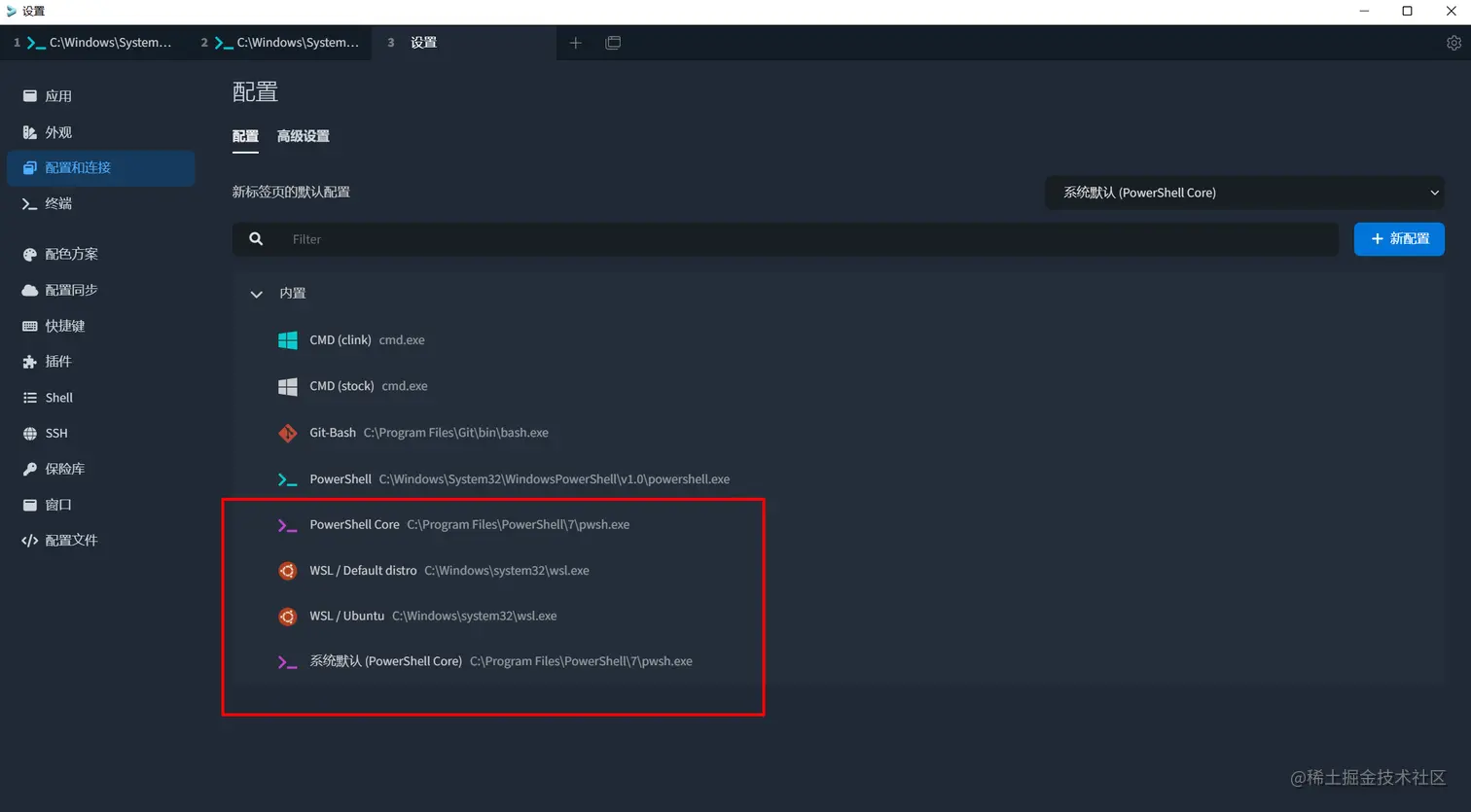The image size is (1471, 812).
Task: Open the 新标签页的默认配置 profile dropdown
Action: click(x=1244, y=193)
